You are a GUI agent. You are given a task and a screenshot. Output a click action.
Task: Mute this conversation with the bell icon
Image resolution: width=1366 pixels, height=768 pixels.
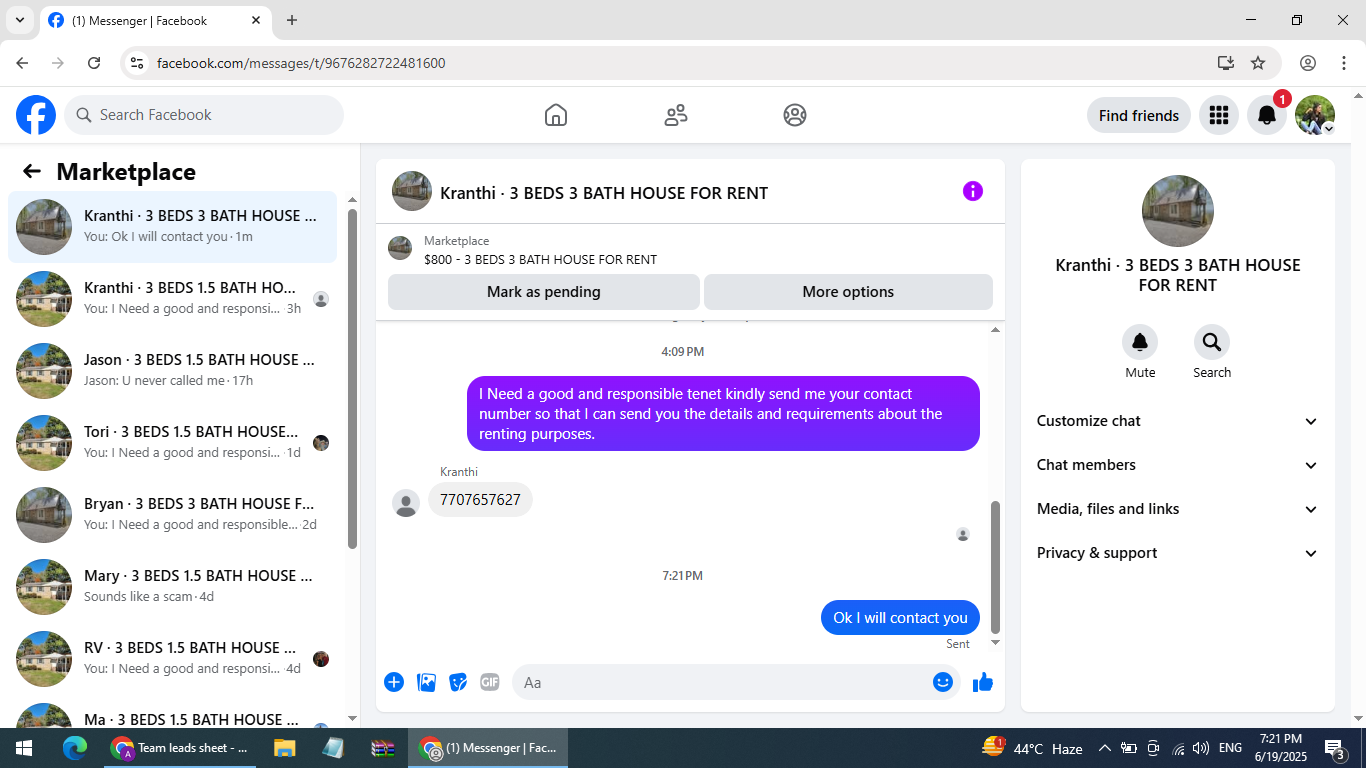1140,343
